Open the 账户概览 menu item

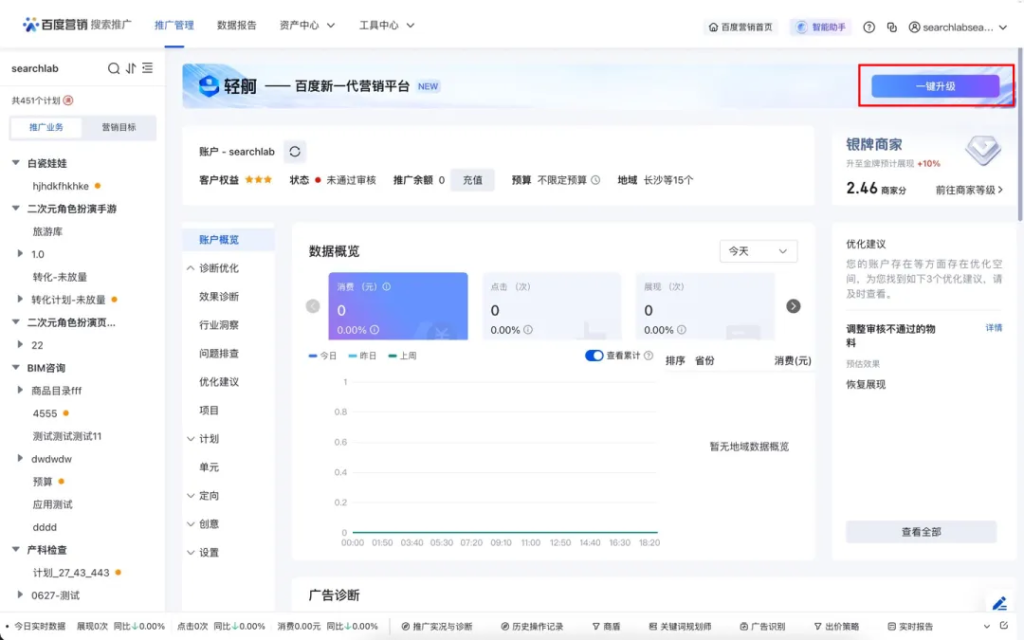coord(228,240)
